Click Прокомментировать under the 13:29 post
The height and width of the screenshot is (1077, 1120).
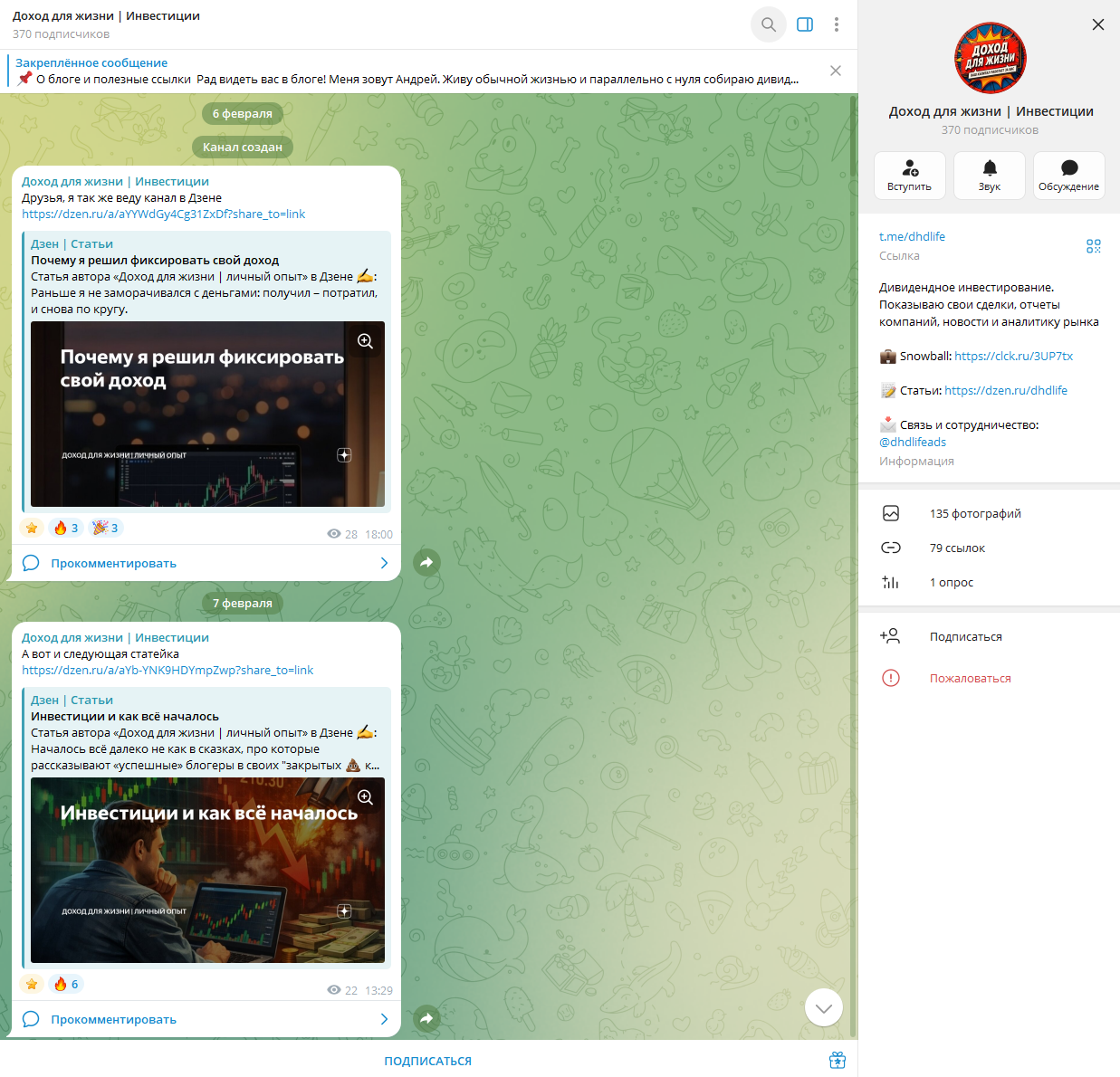pos(114,1019)
